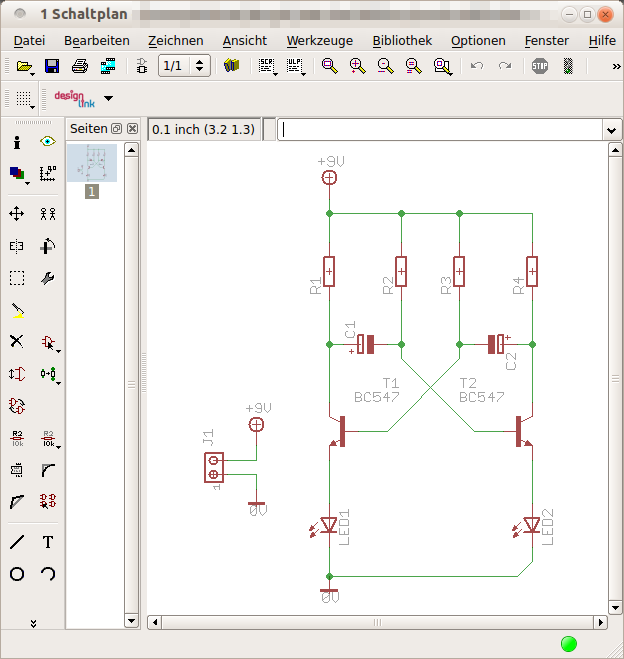Click the Delete tool icon
The image size is (624, 659).
click(x=17, y=341)
